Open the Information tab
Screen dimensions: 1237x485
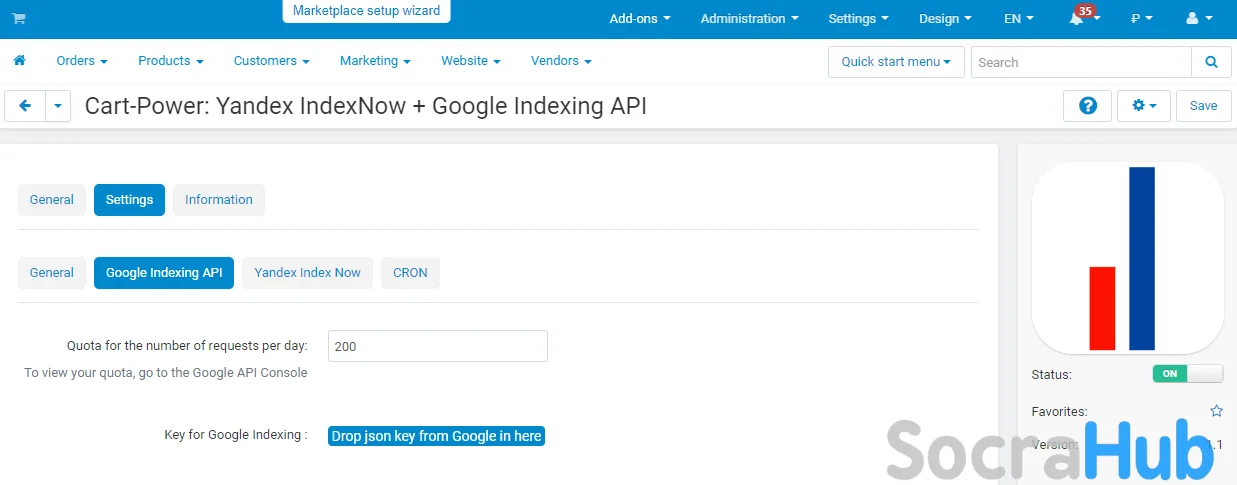(218, 200)
